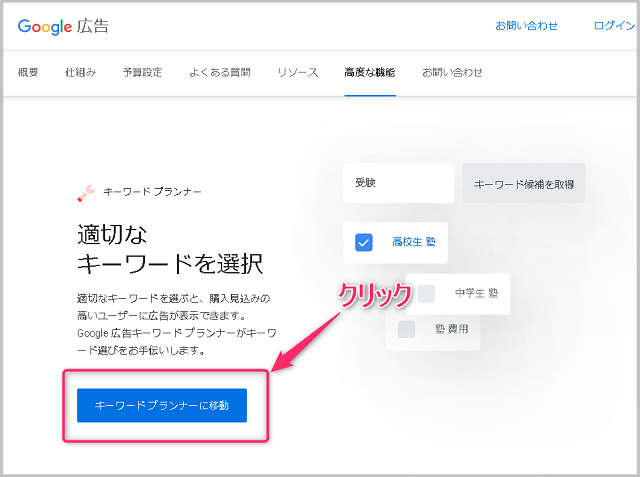Open the よくある質問 tab
Image resolution: width=640 pixels, height=477 pixels.
pos(220,73)
